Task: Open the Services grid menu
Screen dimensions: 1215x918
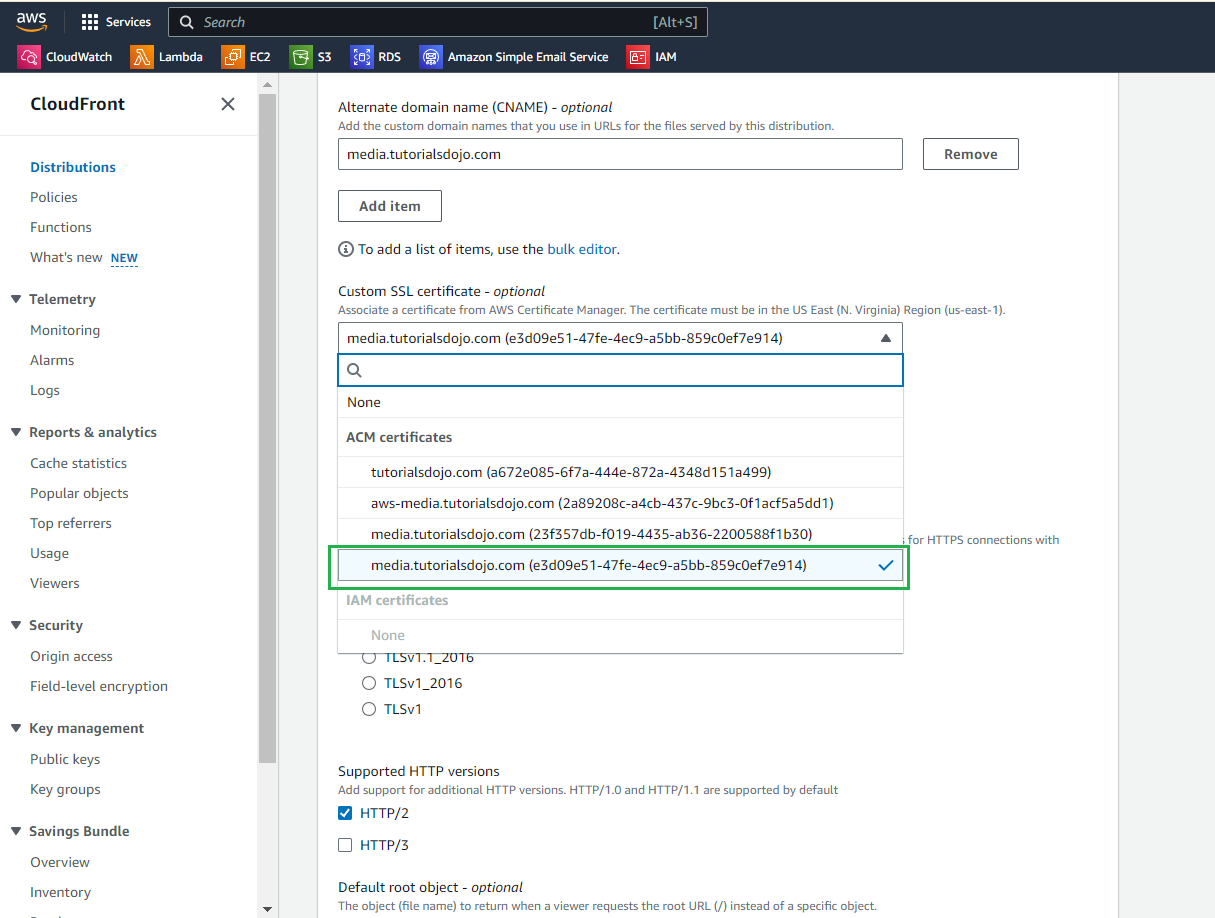Action: click(x=117, y=21)
